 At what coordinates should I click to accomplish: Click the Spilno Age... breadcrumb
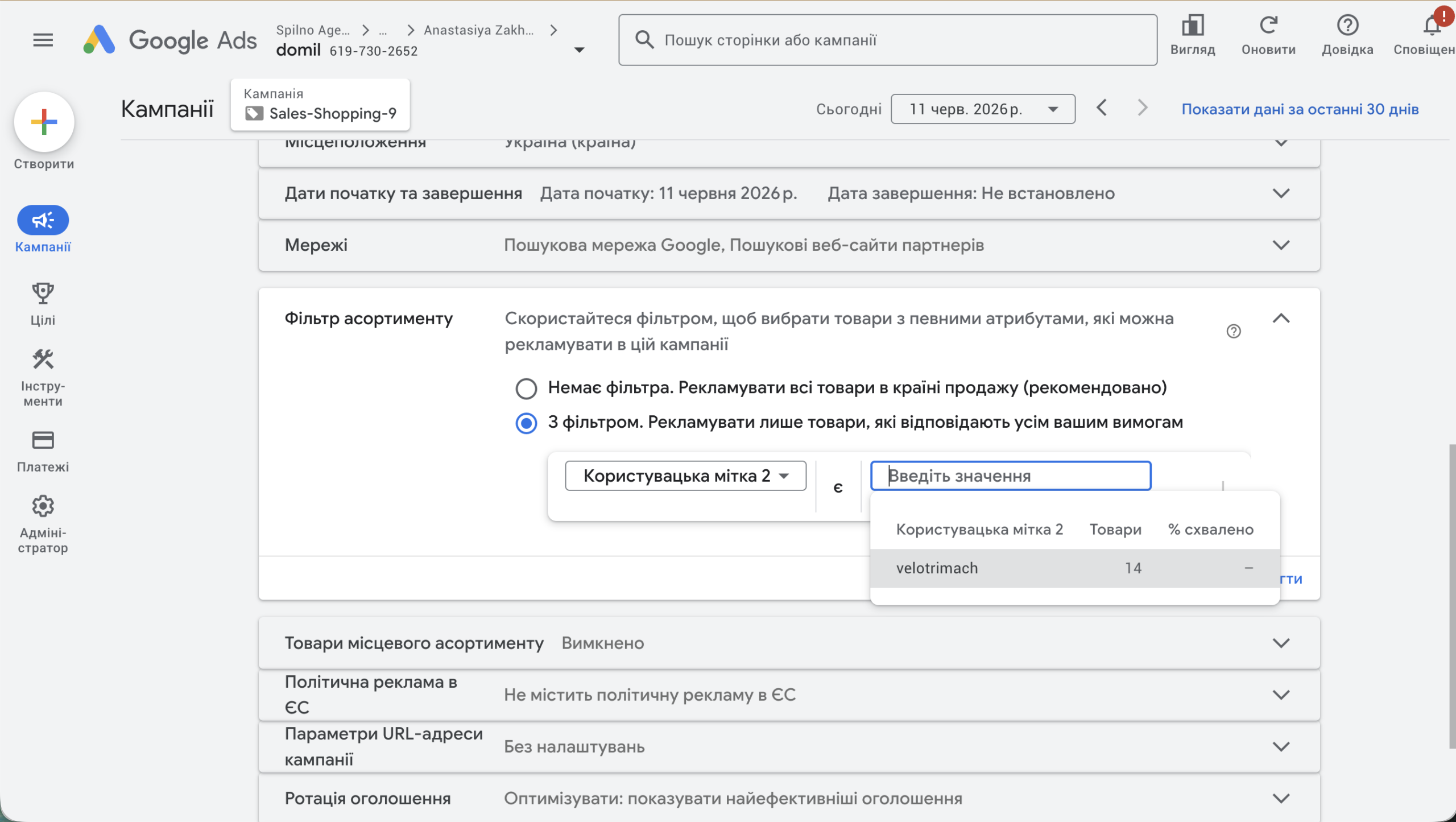313,30
